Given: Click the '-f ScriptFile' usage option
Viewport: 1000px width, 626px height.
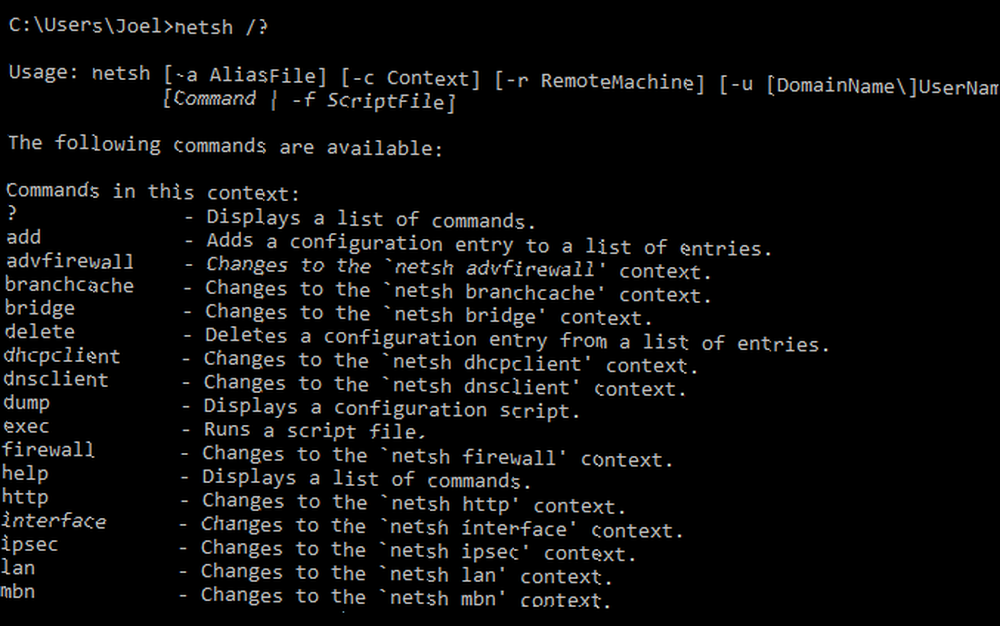Looking at the screenshot, I should [372, 101].
